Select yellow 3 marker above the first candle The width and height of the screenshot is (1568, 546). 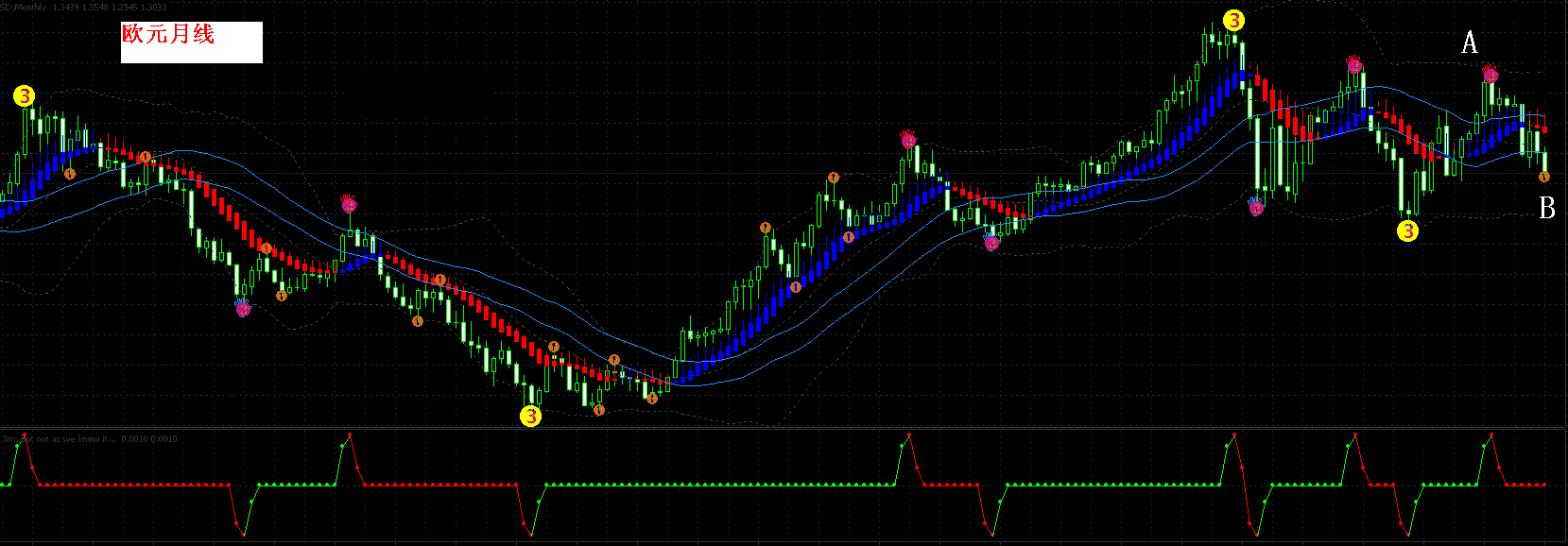click(x=24, y=95)
